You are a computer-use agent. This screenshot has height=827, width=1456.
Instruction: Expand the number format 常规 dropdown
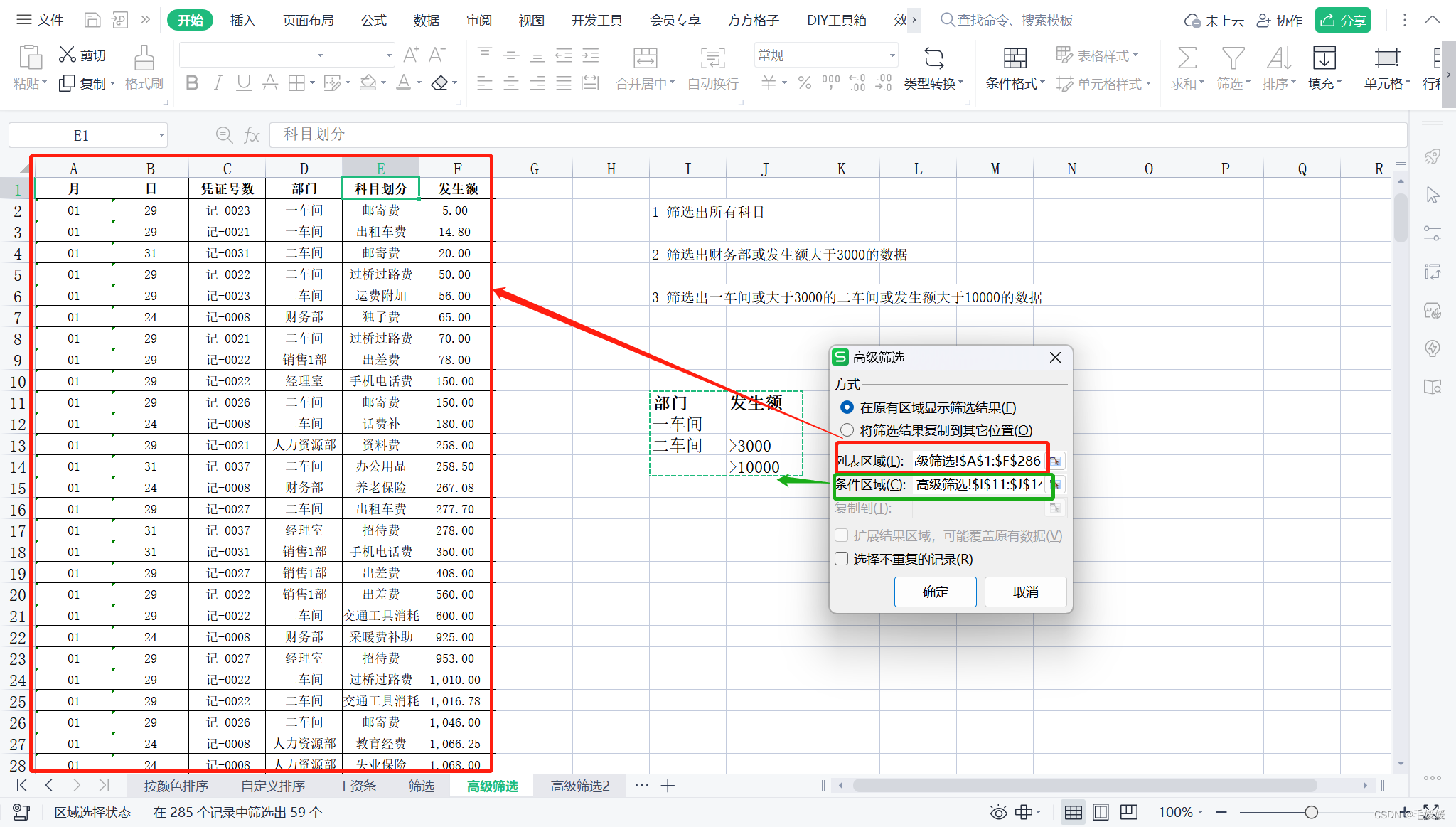tap(892, 55)
